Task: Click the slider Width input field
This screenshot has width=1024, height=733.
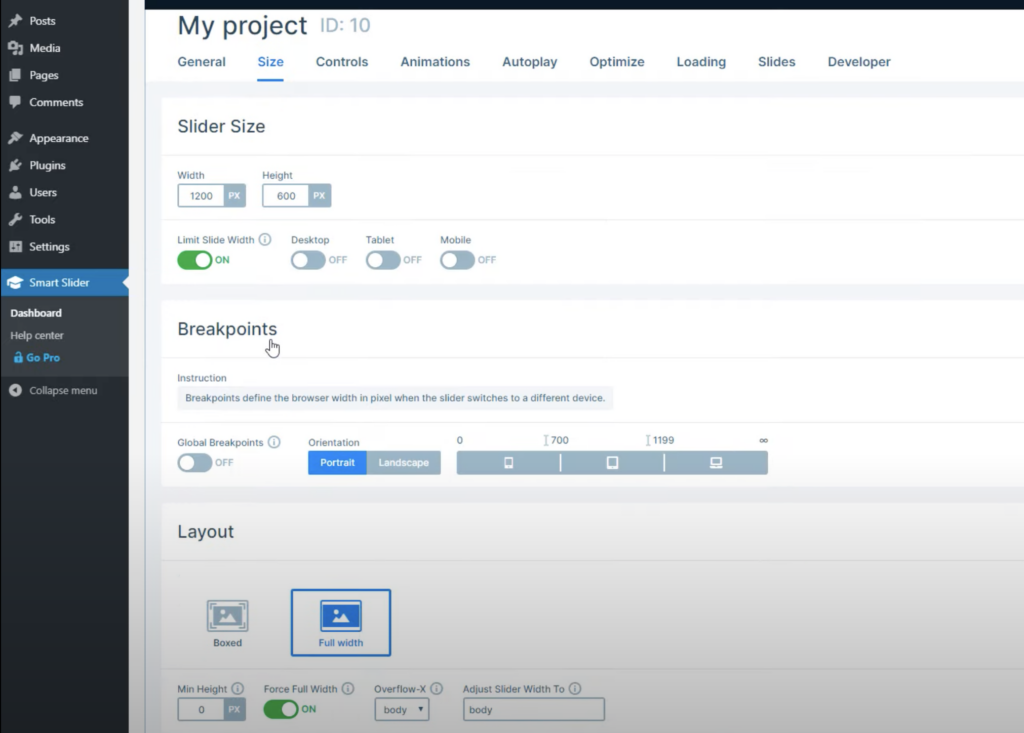Action: click(201, 196)
